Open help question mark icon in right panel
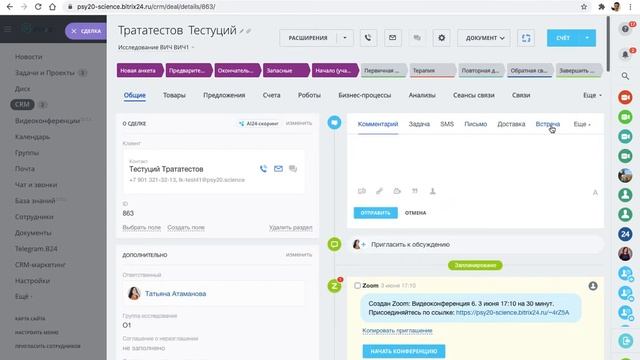This screenshot has width=640, height=360. pos(625,29)
